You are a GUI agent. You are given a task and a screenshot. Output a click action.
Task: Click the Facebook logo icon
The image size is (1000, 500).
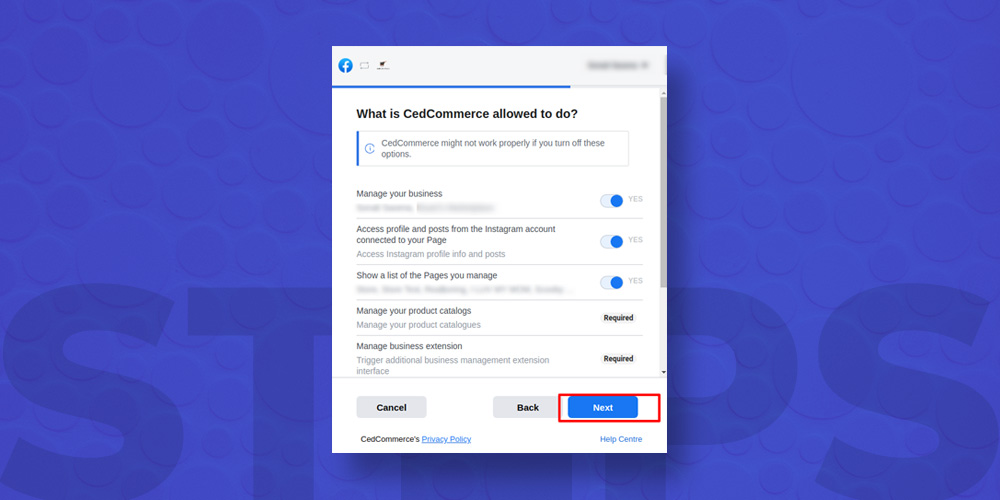point(346,66)
